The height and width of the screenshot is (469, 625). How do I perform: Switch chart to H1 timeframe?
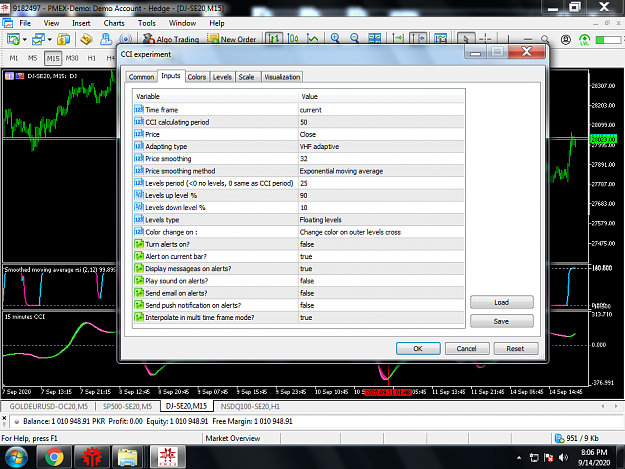coord(92,58)
